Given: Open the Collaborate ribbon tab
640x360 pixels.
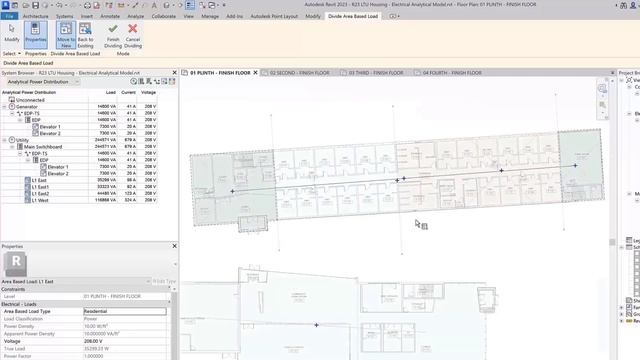Looking at the screenshot, I should click(164, 16).
